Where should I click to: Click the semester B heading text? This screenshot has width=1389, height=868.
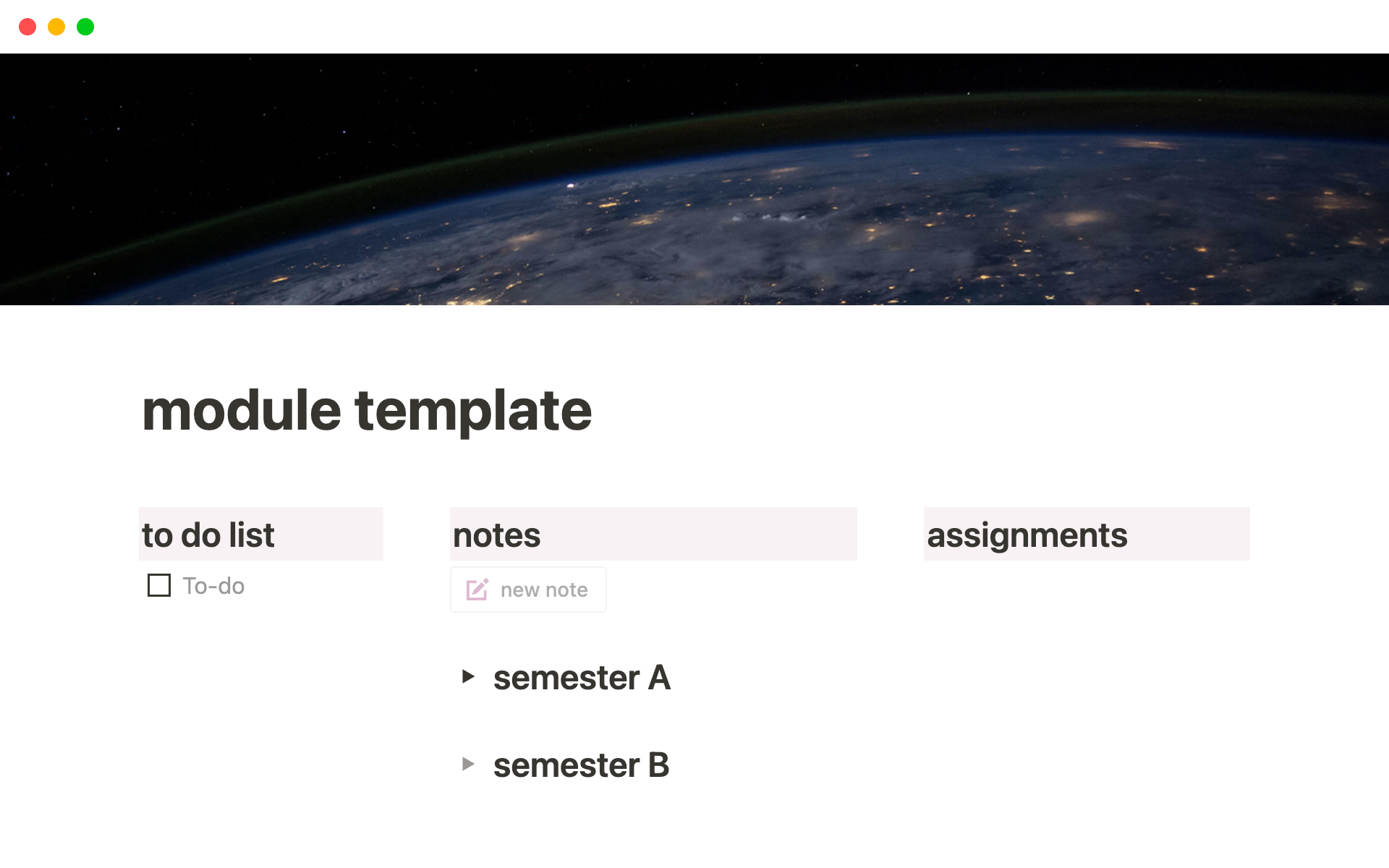click(x=581, y=765)
